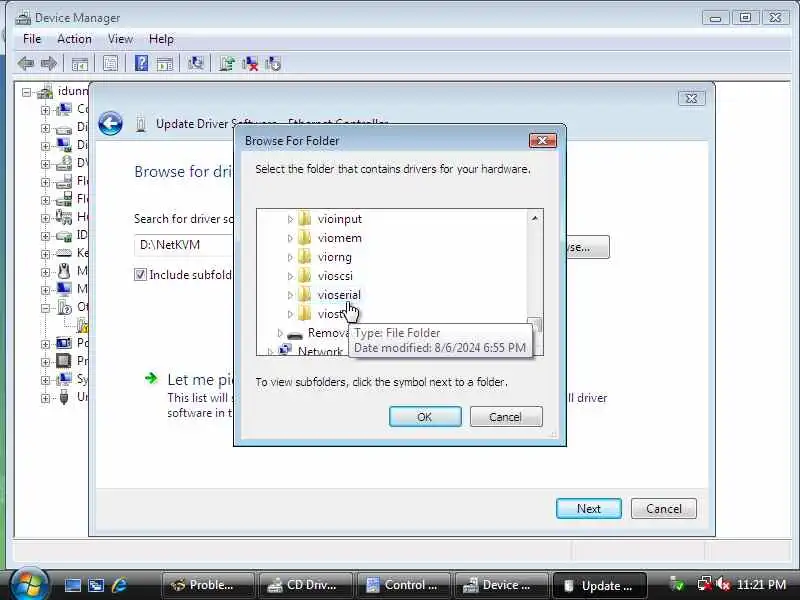The image size is (800, 600).
Task: Select the viorng folder name
Action: point(334,257)
